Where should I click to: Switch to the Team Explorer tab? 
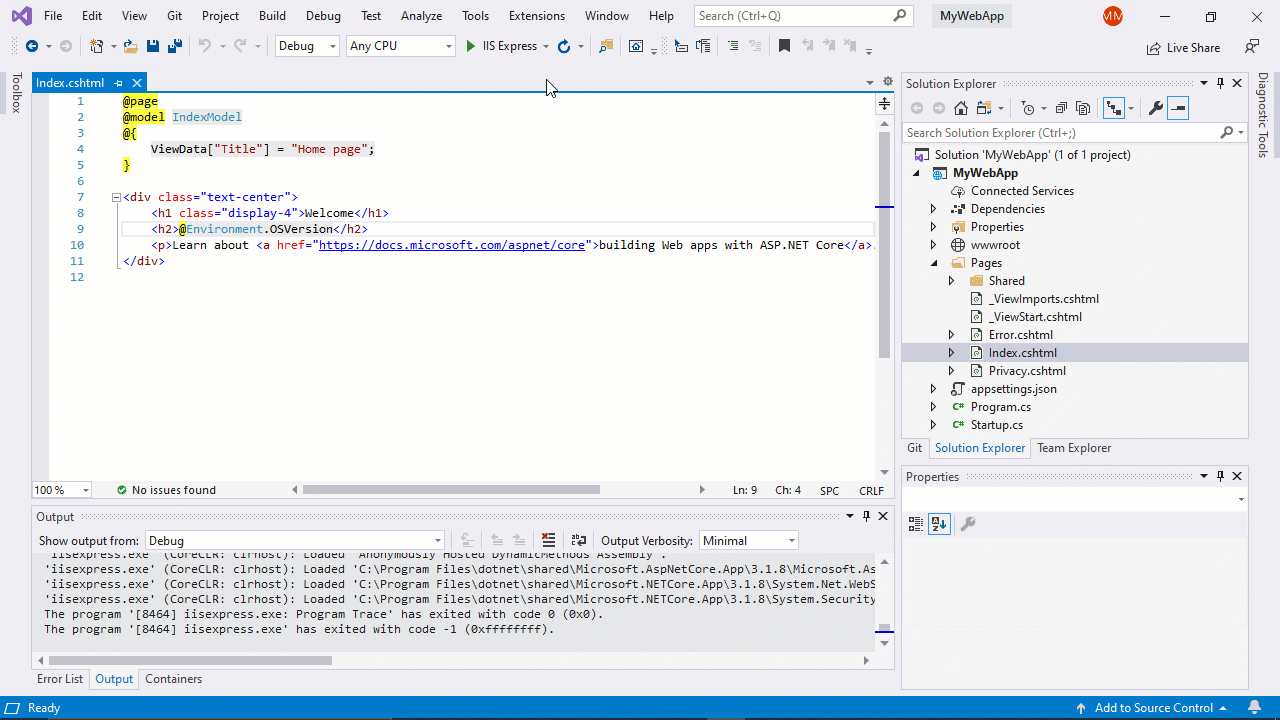click(1073, 448)
